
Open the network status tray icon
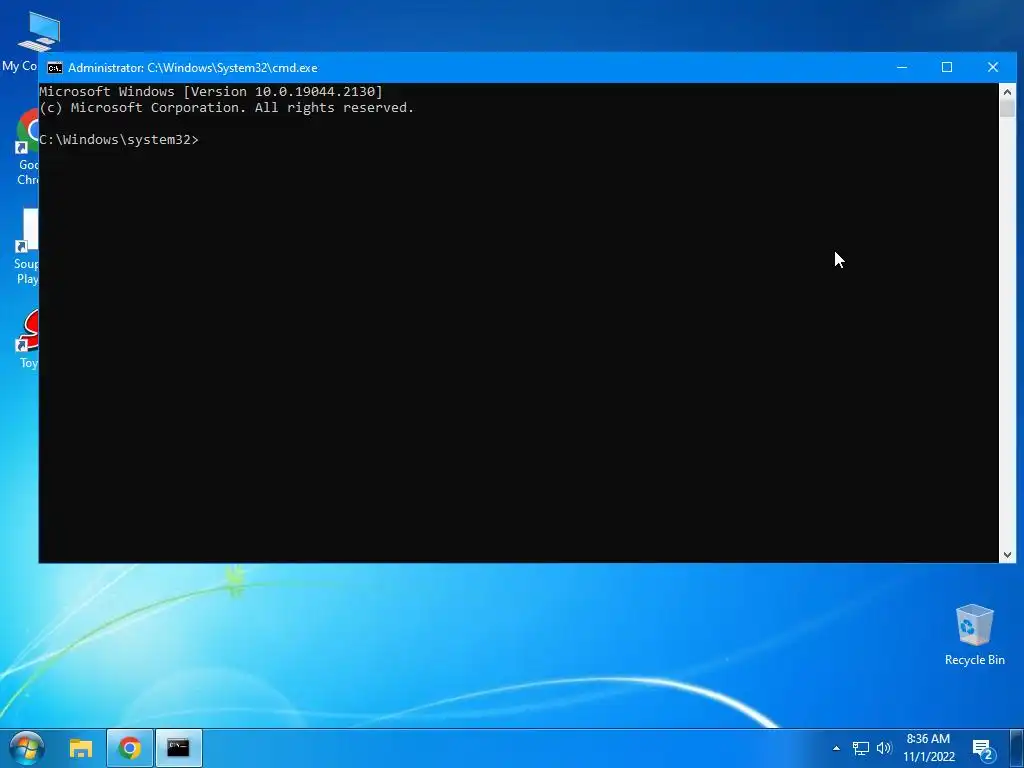pyautogui.click(x=861, y=748)
